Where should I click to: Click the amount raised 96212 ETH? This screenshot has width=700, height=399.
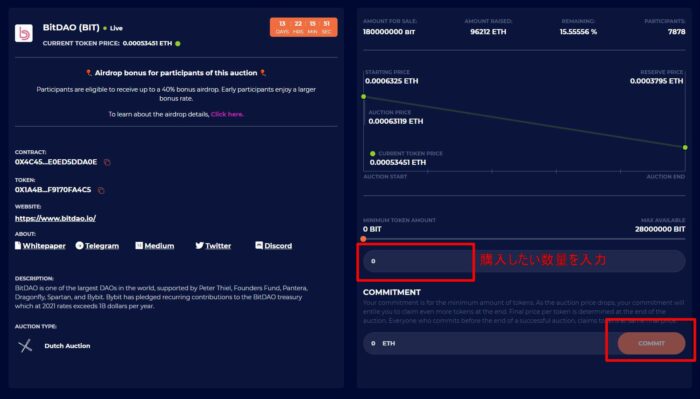pos(488,32)
